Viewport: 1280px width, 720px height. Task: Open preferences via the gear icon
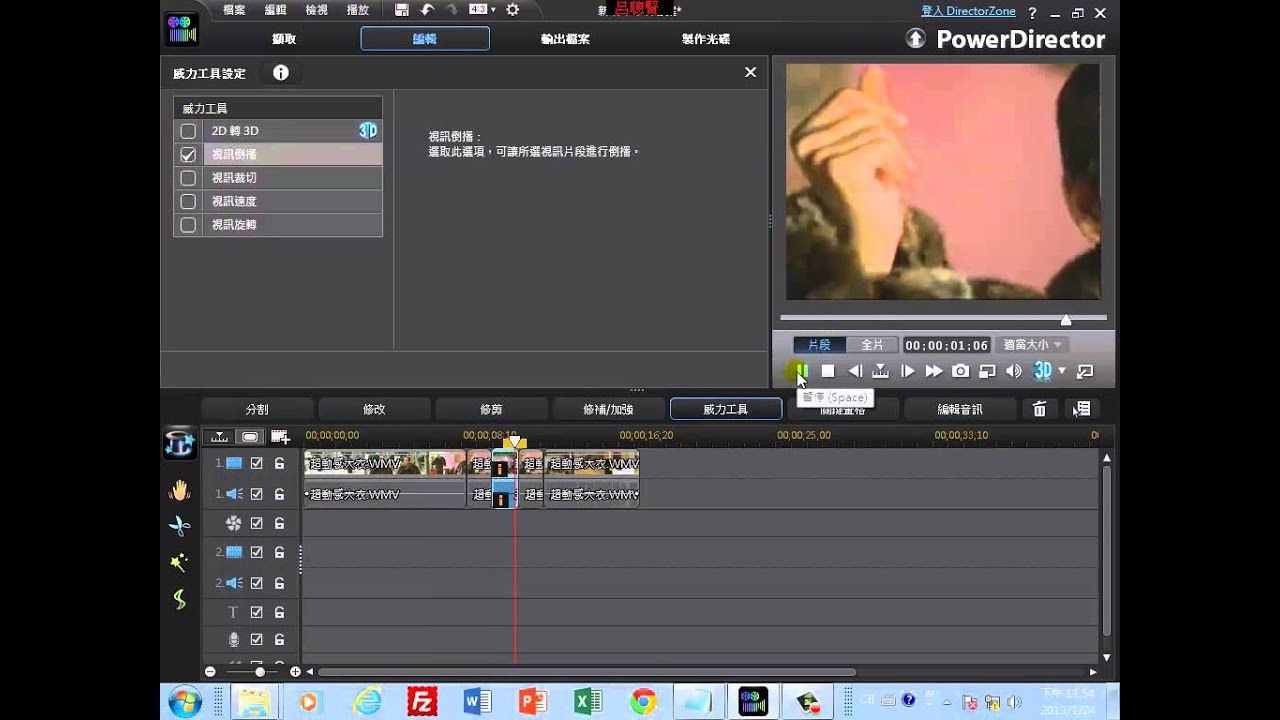click(x=512, y=10)
